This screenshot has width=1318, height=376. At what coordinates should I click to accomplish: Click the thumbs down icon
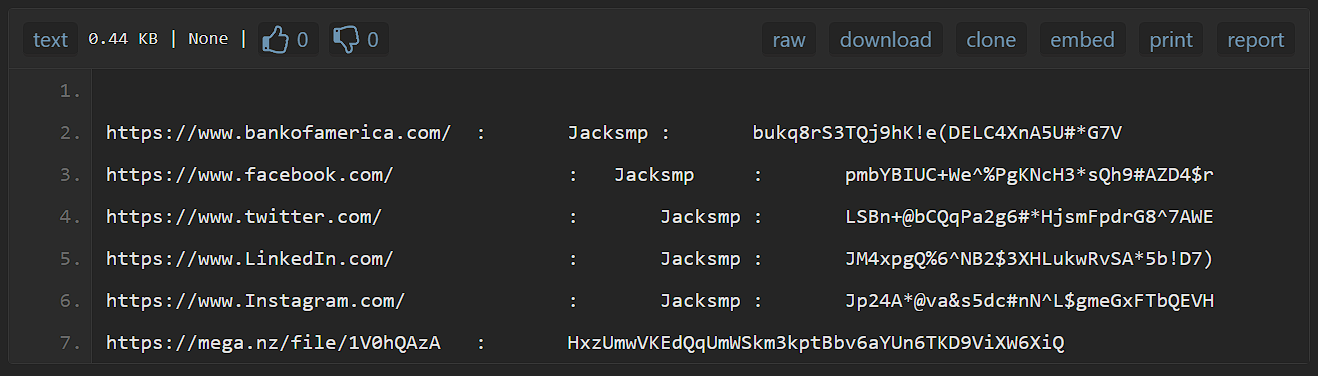click(x=346, y=40)
